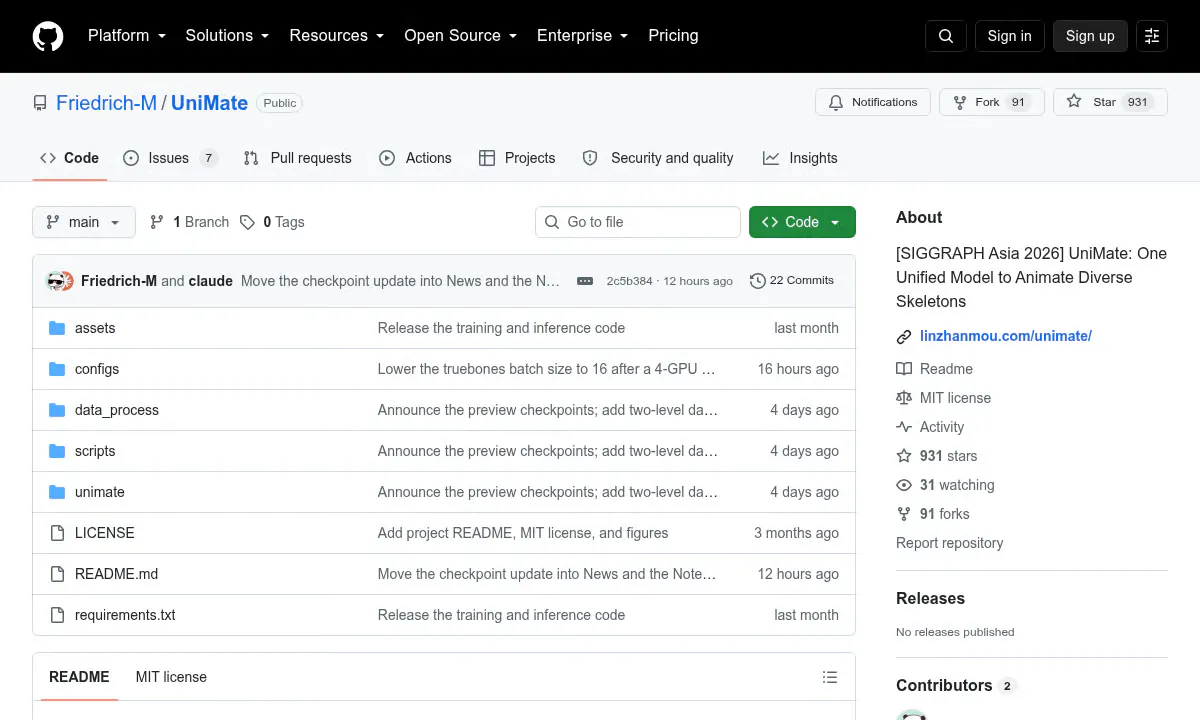Select the MIT license tab

tap(171, 677)
